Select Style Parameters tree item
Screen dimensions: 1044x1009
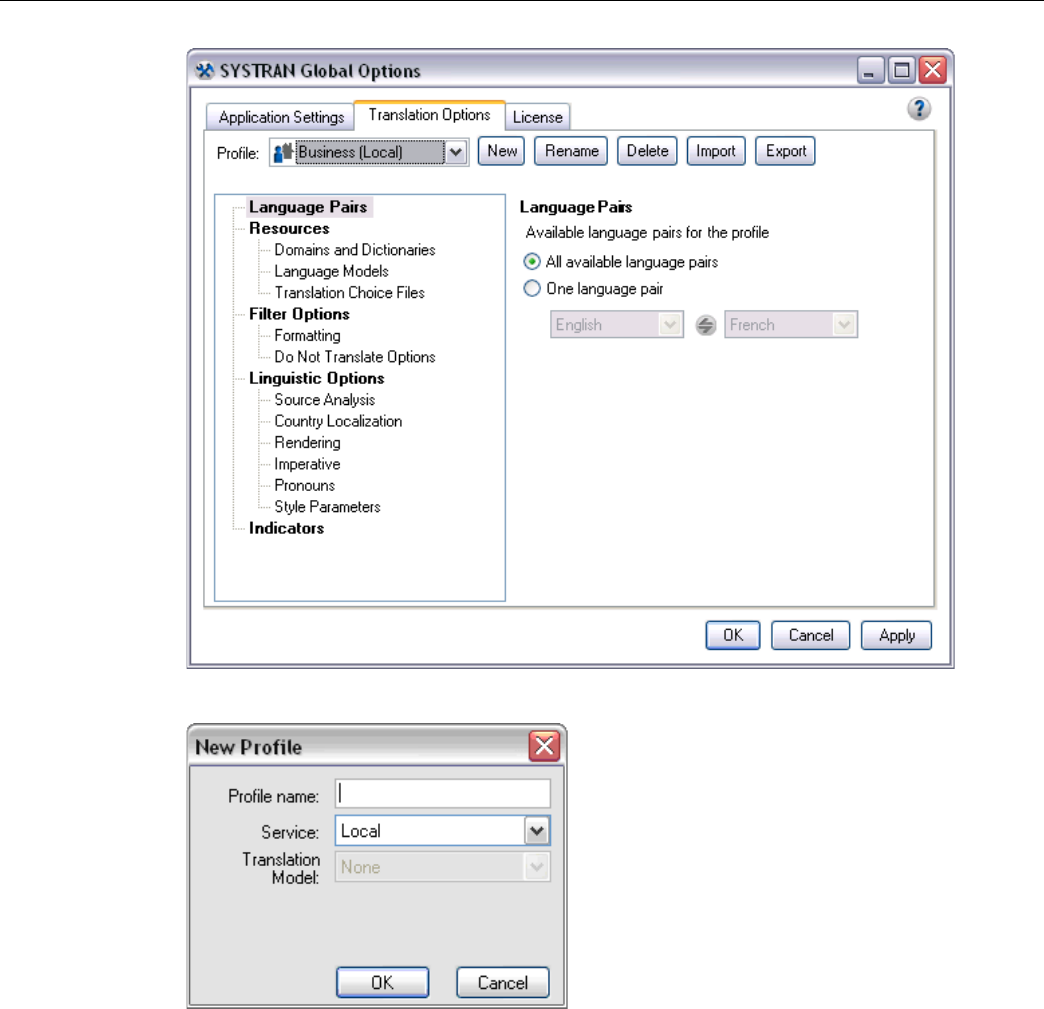pos(327,507)
